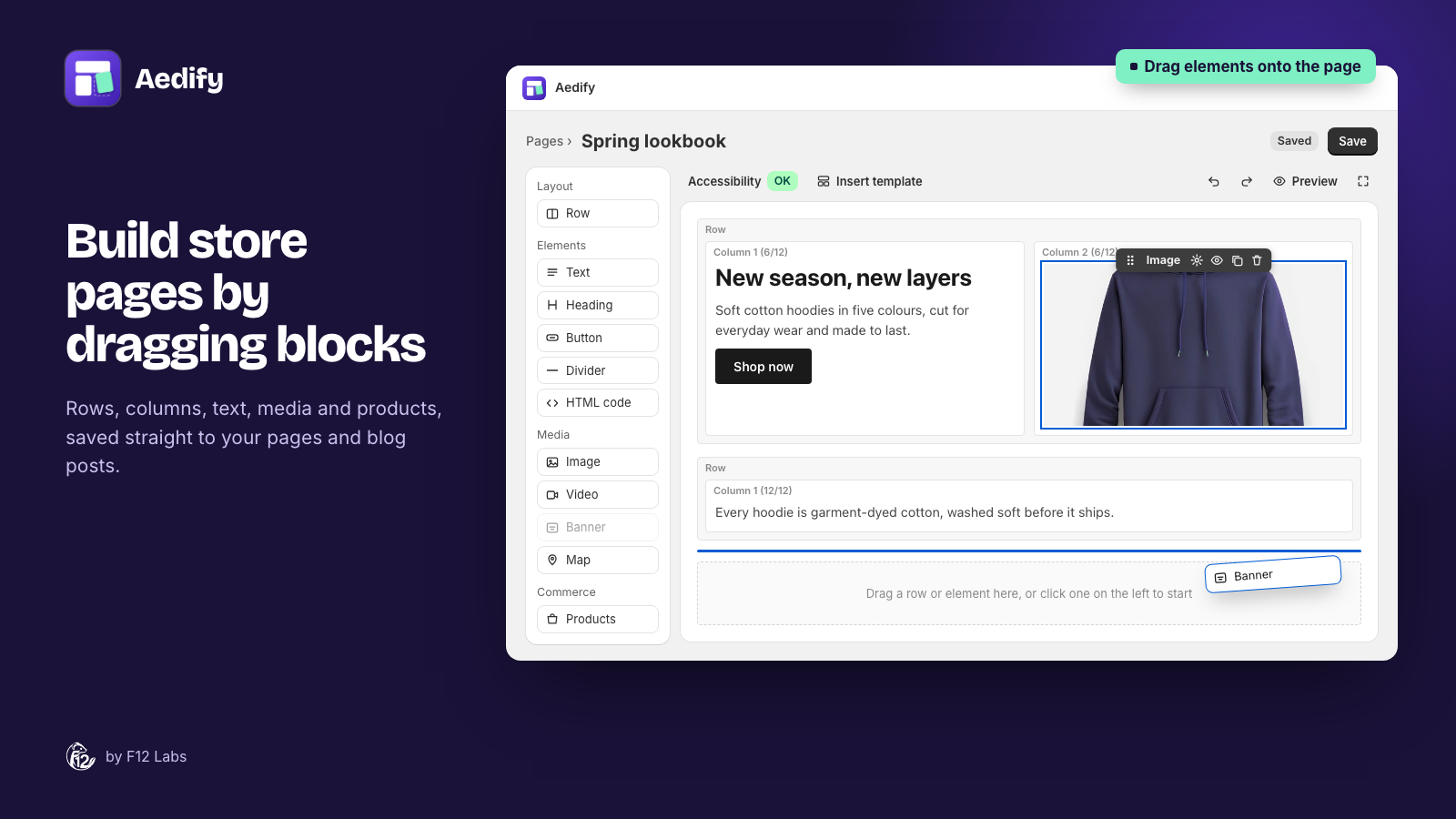1456x819 pixels.
Task: Select heading 'New season, new layers'
Action: [844, 278]
